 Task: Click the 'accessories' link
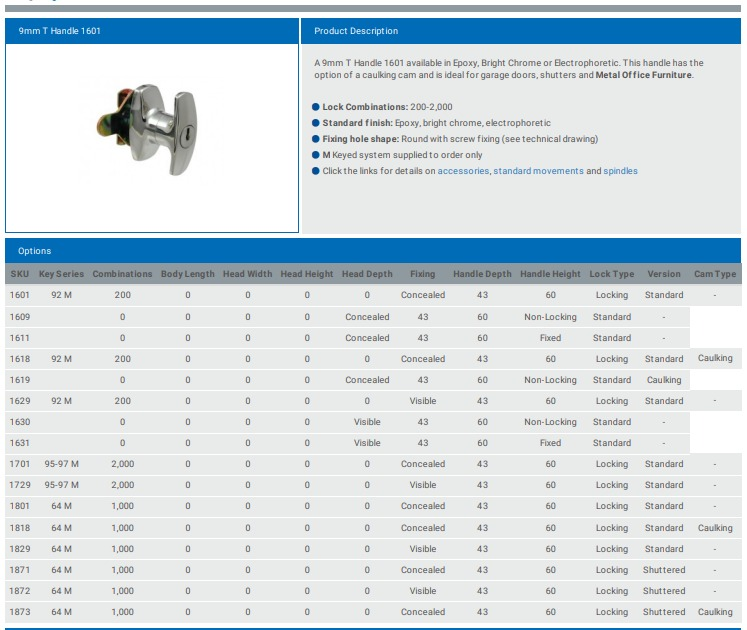pos(463,171)
